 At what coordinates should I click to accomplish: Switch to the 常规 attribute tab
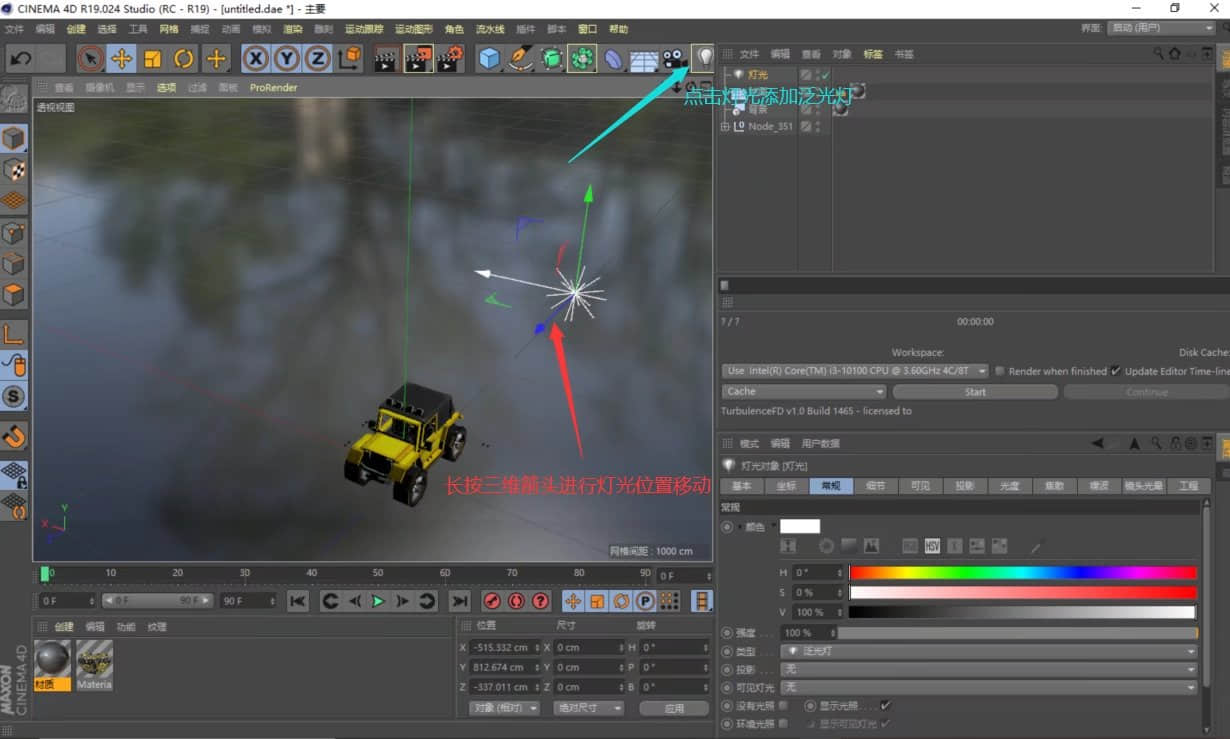tap(831, 486)
